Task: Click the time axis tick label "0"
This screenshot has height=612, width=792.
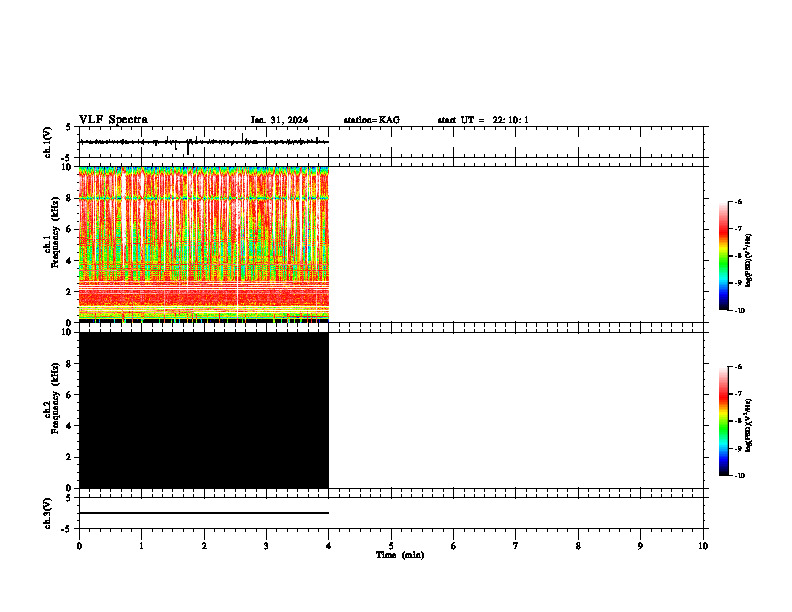Action: (79, 546)
